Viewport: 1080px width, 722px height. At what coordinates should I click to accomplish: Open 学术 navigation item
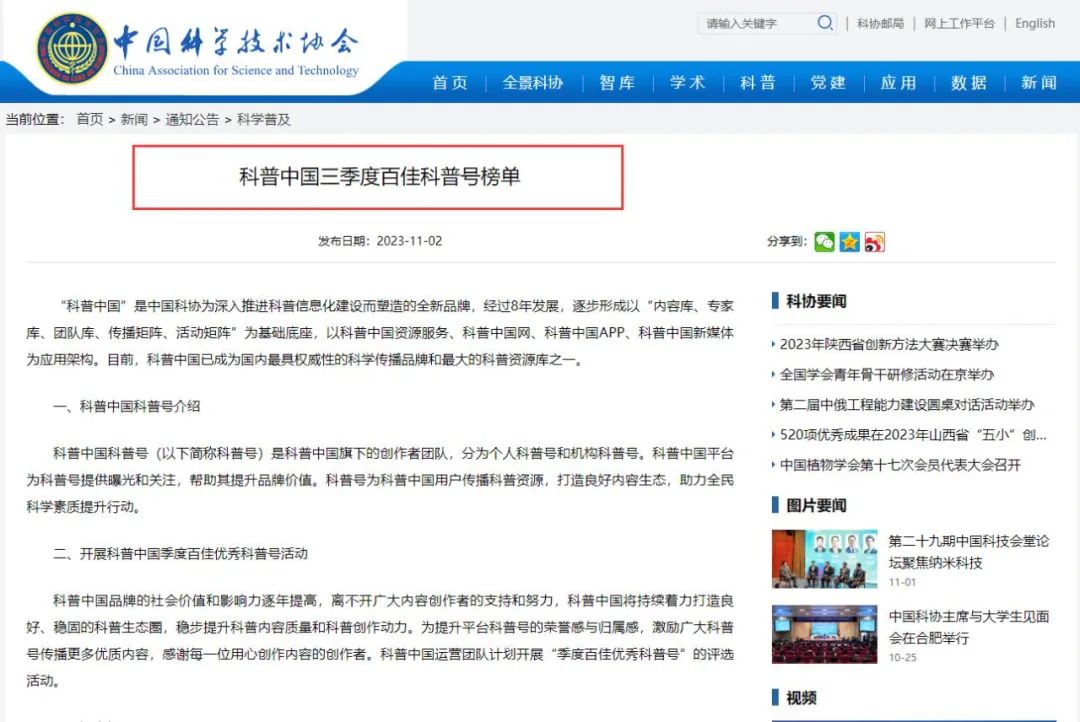point(687,83)
